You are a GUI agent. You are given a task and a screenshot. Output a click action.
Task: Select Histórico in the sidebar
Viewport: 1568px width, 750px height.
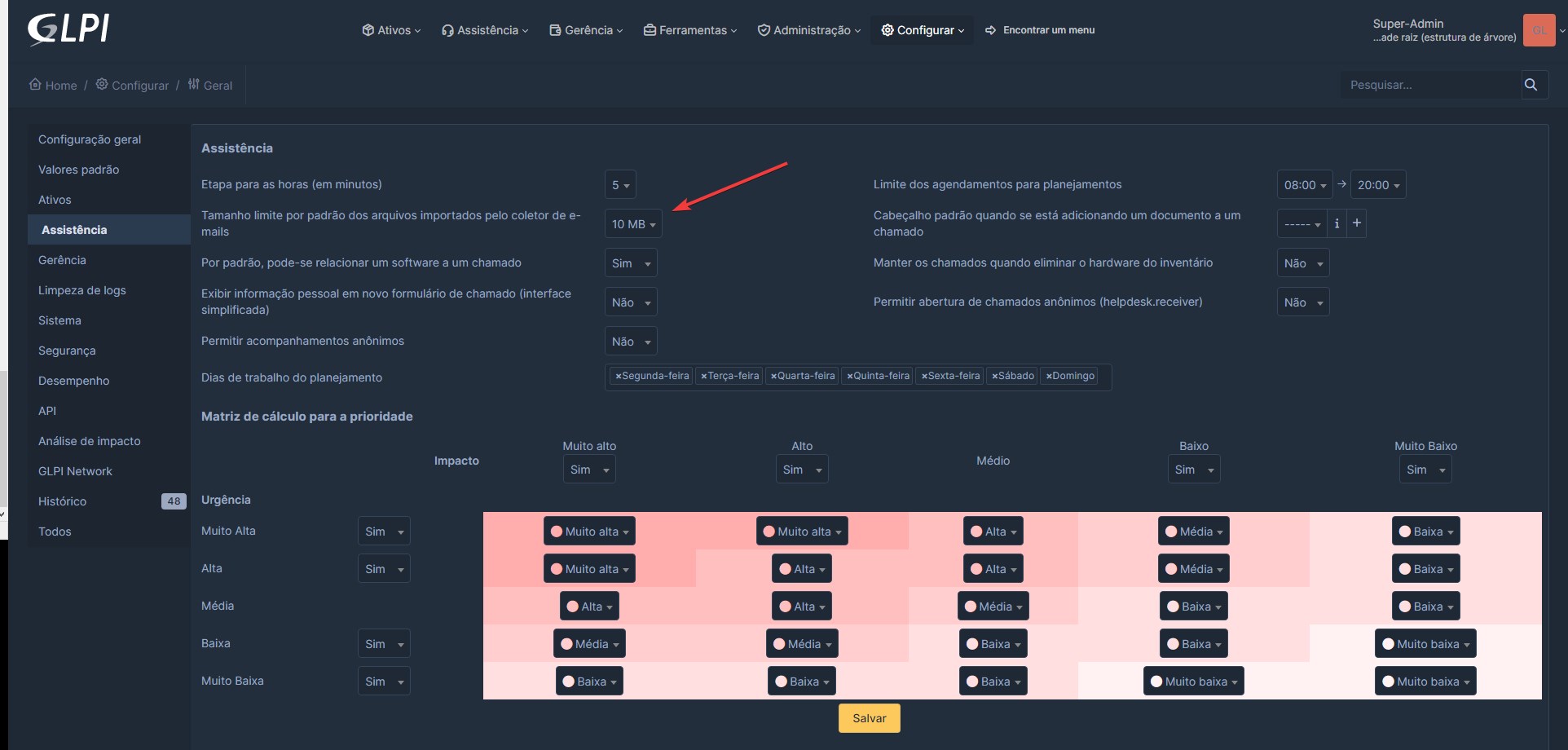pos(62,501)
